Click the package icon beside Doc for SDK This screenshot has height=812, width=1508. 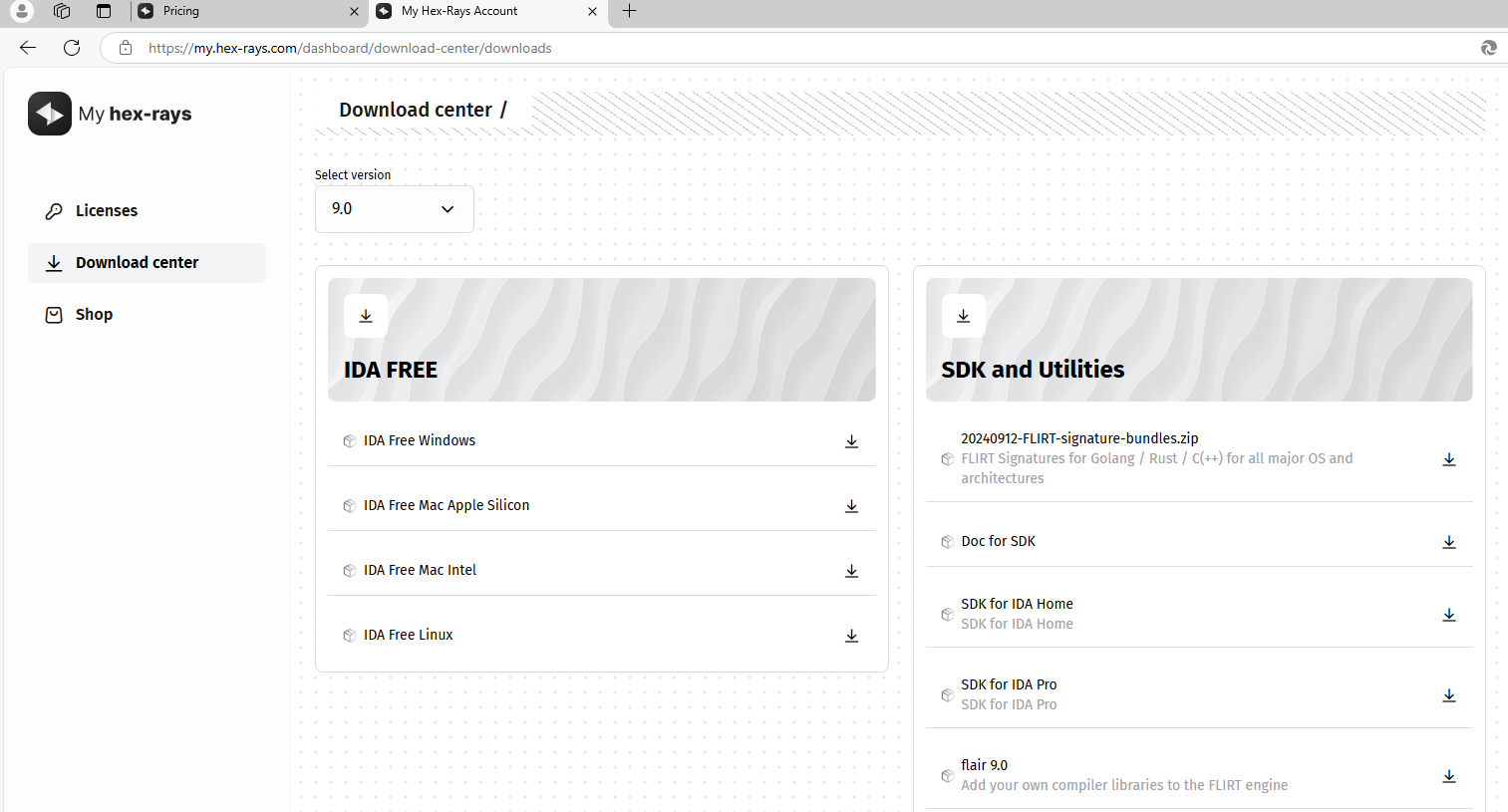pyautogui.click(x=948, y=542)
